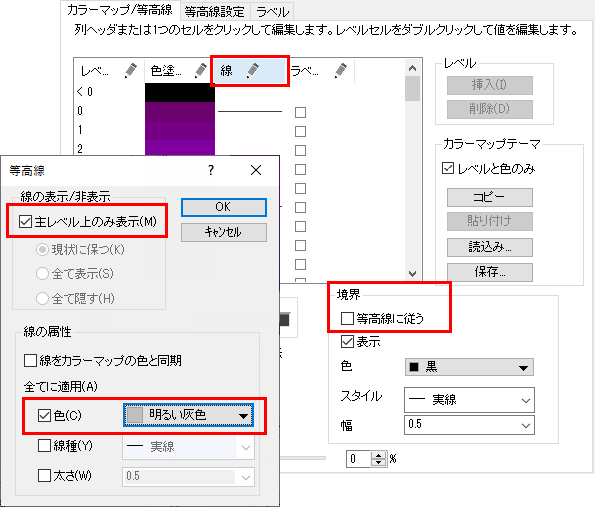Check the label checkbox in level 2 row
The image size is (595, 507).
(x=301, y=150)
